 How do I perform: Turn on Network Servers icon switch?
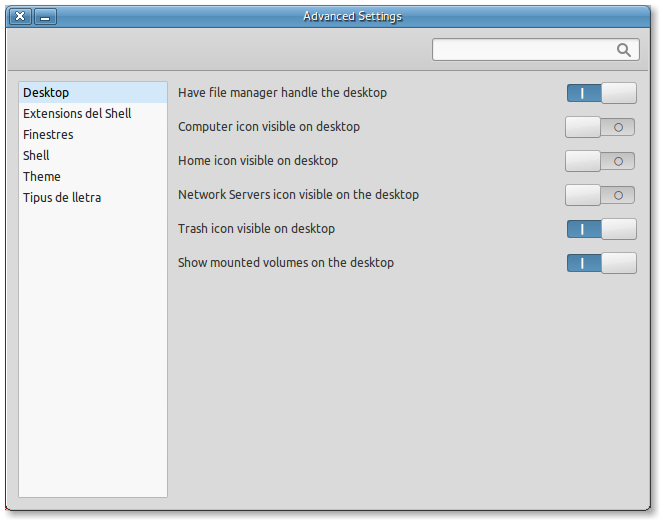[x=600, y=195]
